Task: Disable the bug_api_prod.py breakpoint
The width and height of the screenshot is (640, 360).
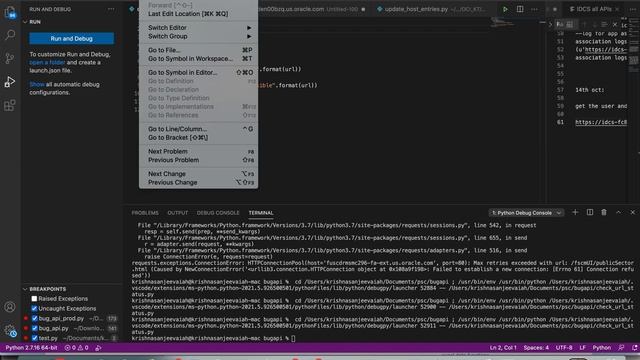Action: pos(35,318)
